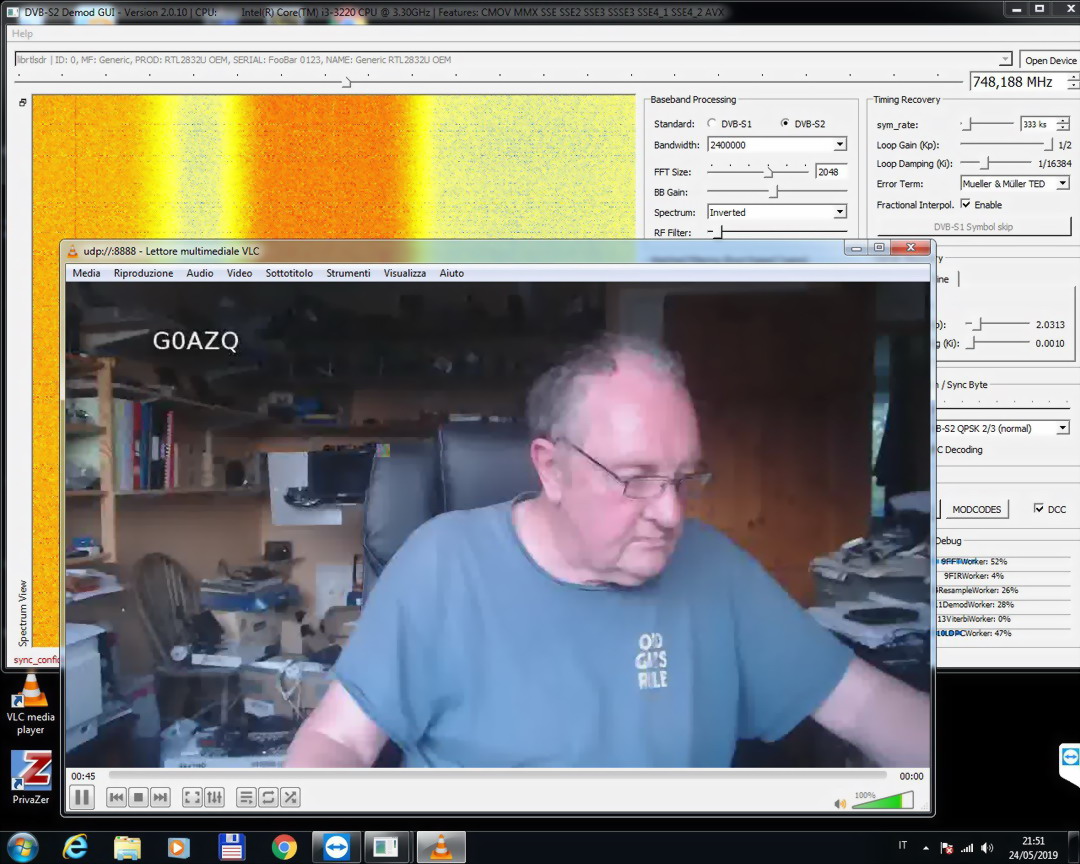This screenshot has width=1080, height=864.
Task: Toggle VLC loop mode
Action: [268, 797]
